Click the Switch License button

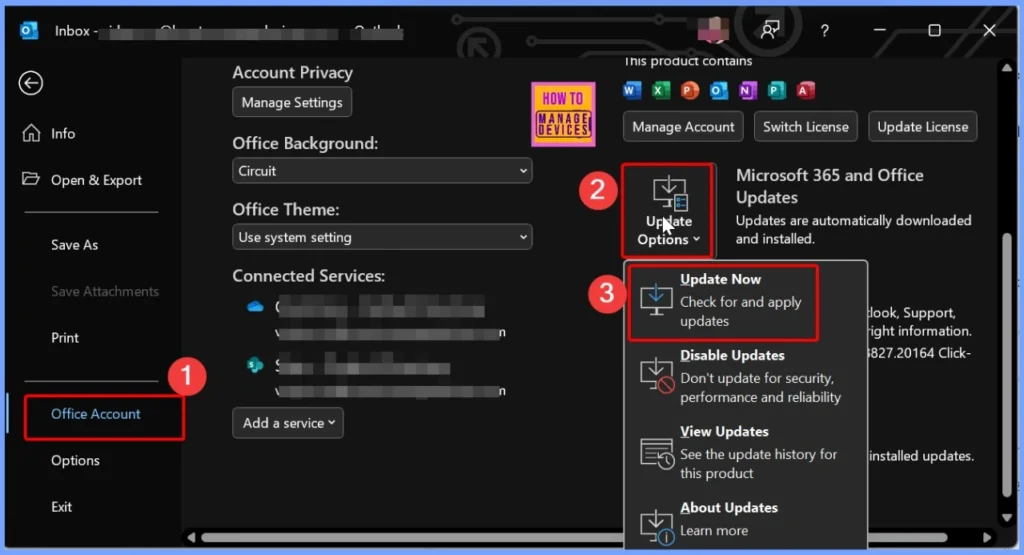pos(806,127)
